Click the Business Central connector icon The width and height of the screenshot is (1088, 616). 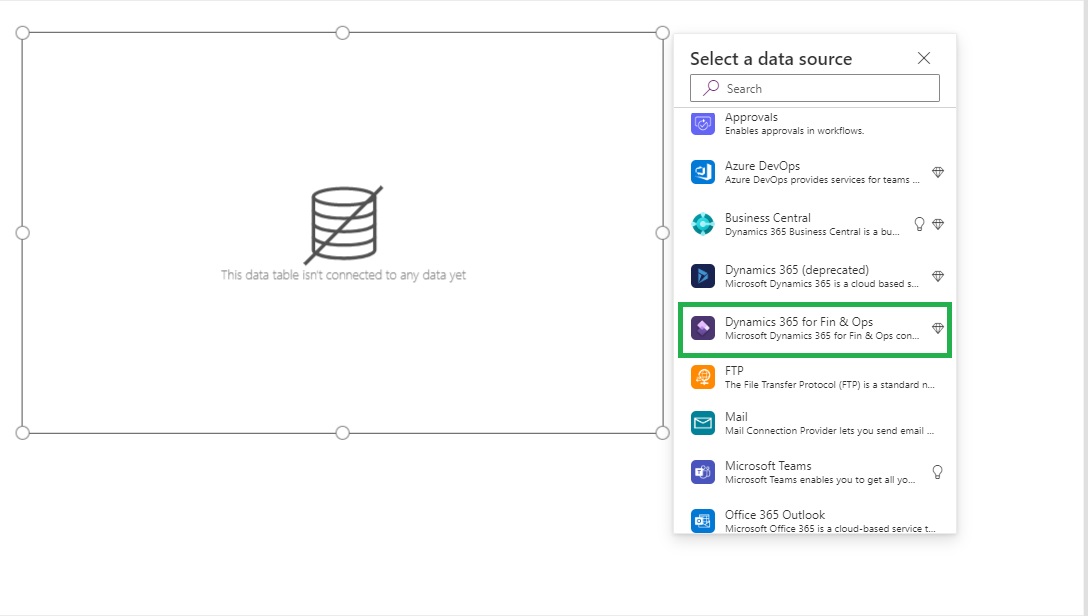tap(703, 224)
